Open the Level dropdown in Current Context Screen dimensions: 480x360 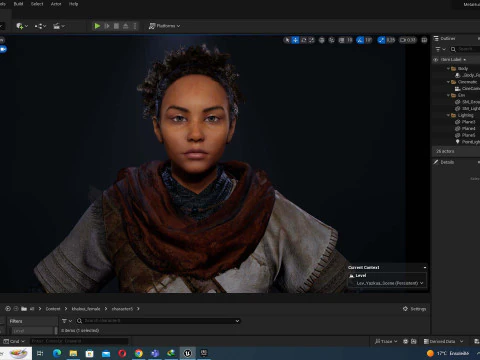point(387,283)
